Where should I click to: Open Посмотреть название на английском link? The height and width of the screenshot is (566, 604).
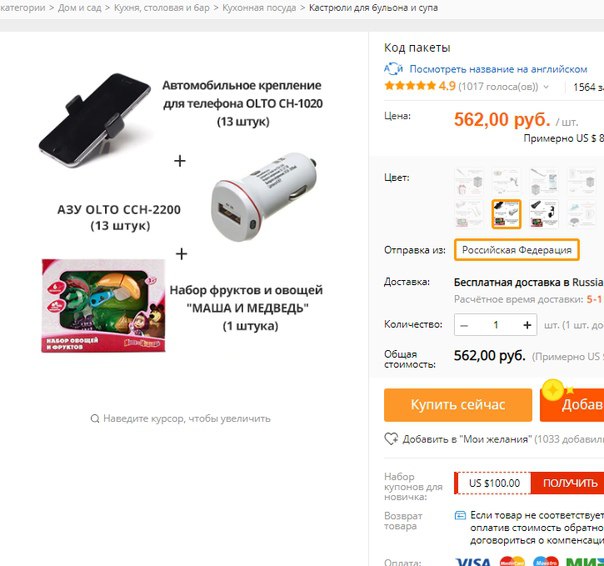tap(498, 69)
